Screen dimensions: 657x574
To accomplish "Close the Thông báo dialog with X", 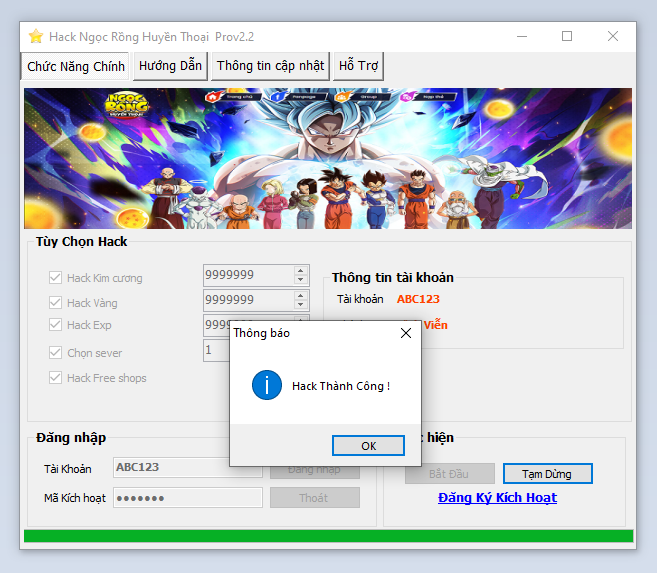I will click(406, 333).
